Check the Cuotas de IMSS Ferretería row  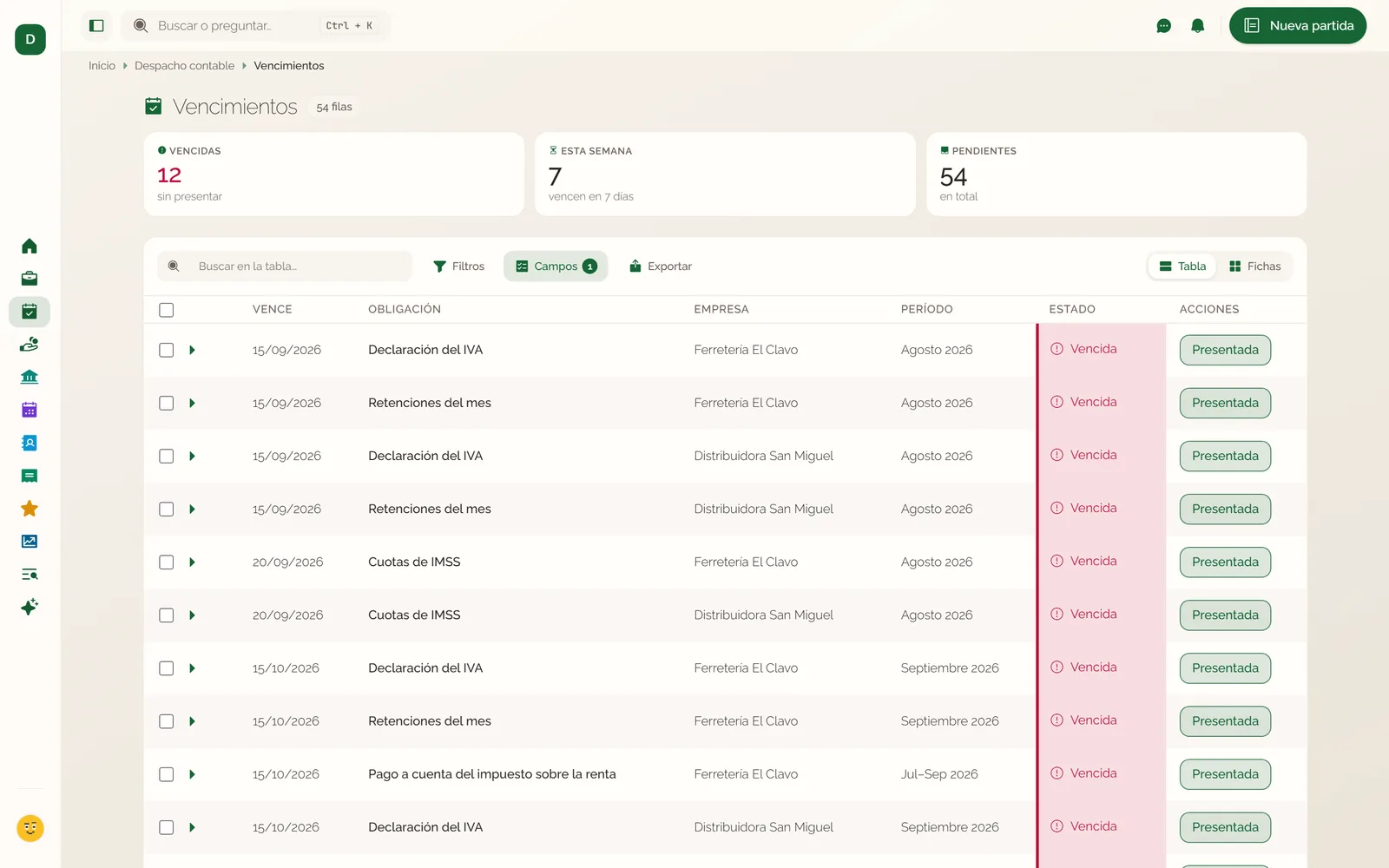tap(167, 562)
